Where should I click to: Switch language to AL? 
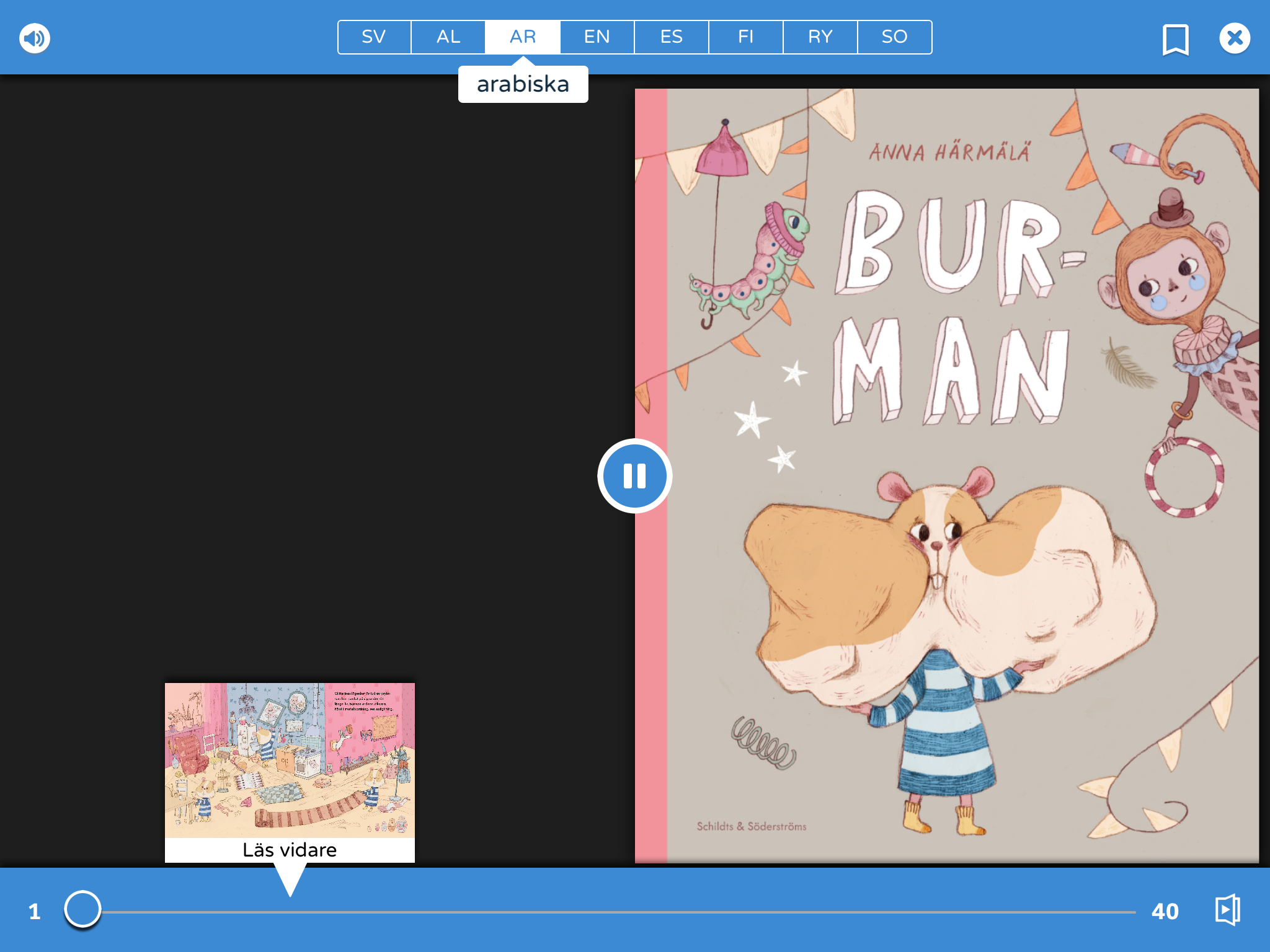448,37
